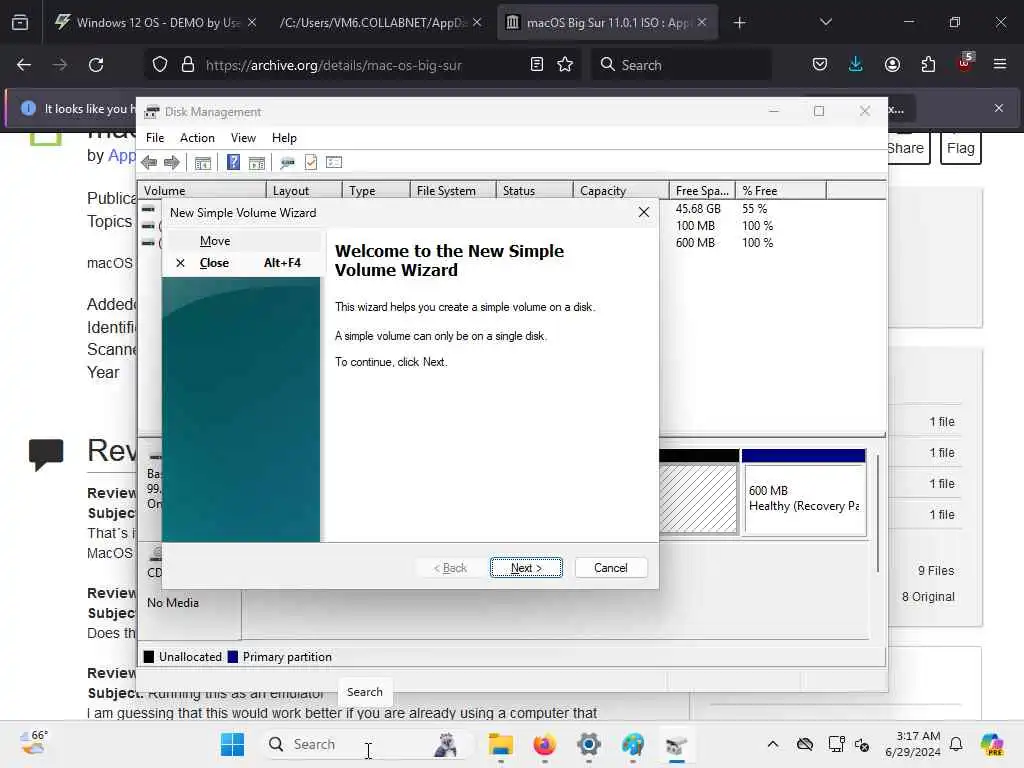Close the New Simple Volume Wizard with X
Screen dimensions: 1024x768
644,212
